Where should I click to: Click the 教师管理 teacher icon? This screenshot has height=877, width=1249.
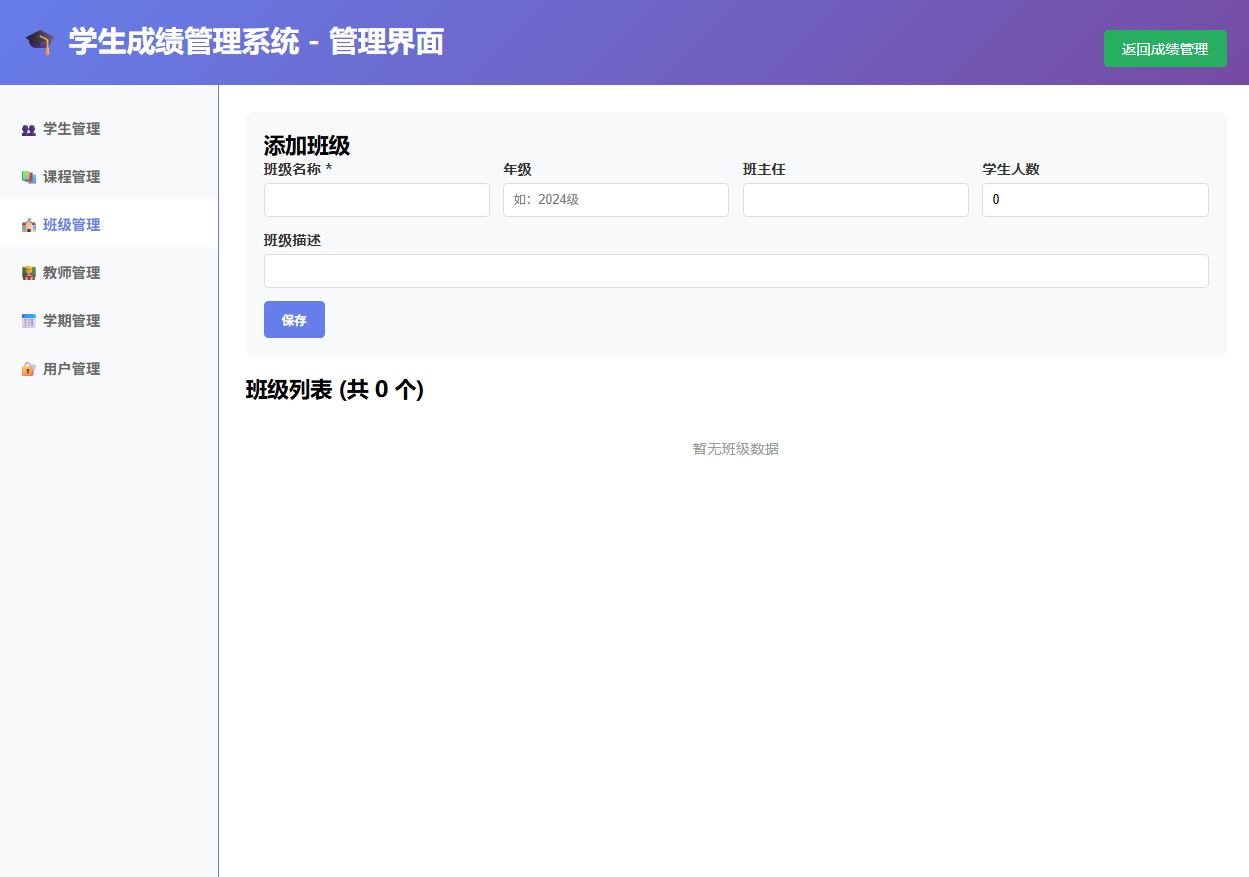point(28,273)
